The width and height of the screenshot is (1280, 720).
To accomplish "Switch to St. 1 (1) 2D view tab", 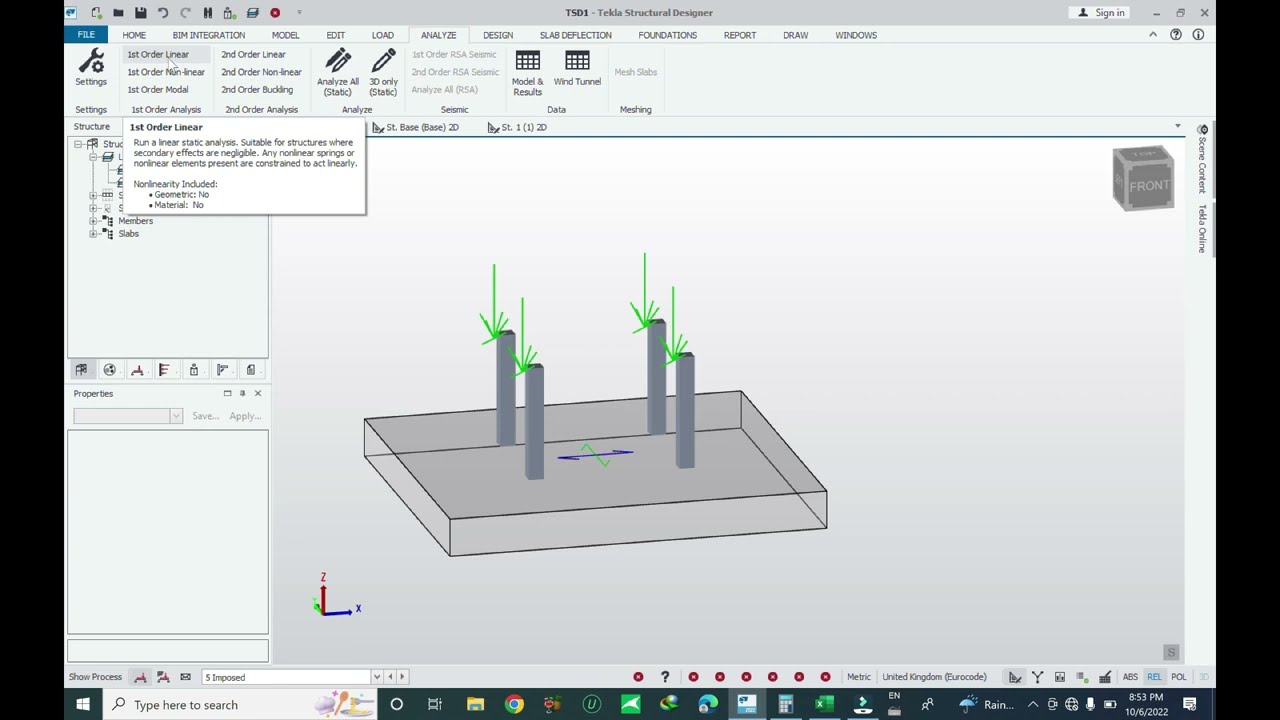I will (x=518, y=127).
